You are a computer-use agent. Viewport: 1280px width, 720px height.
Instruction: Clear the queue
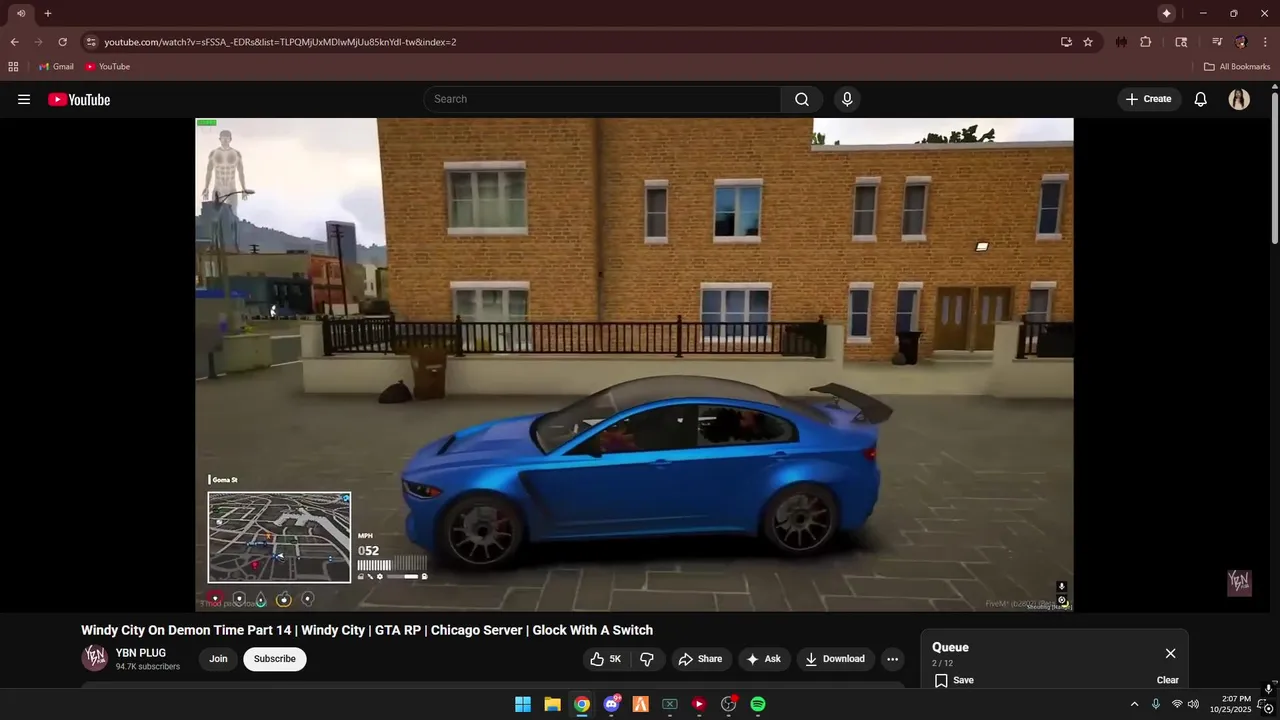click(1167, 680)
